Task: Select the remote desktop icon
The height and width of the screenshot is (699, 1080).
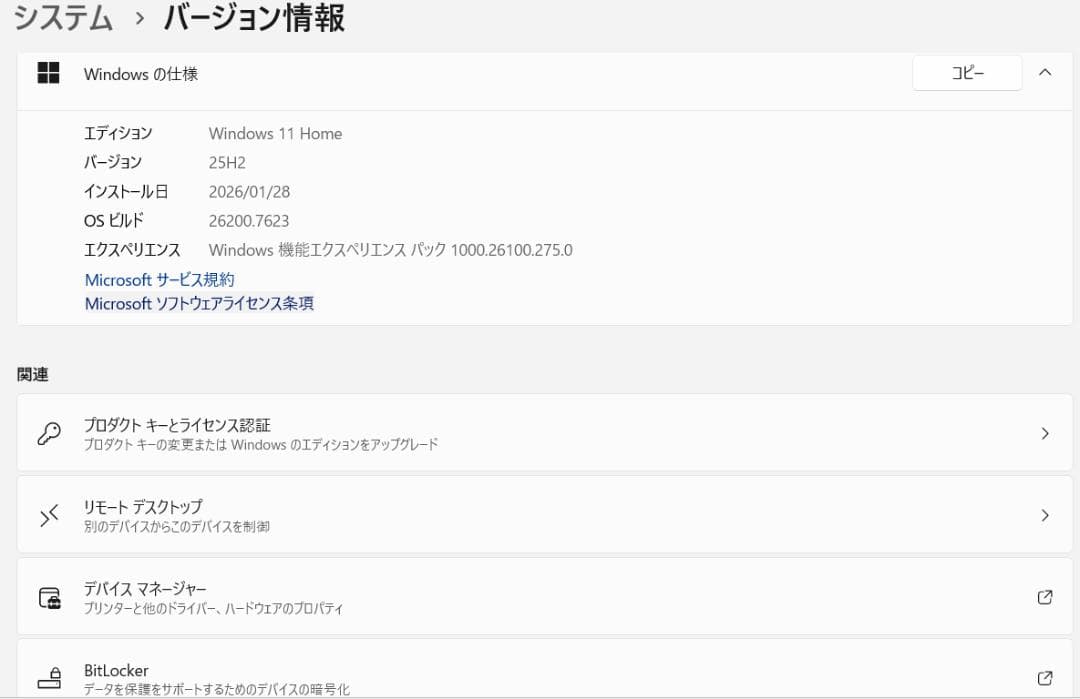Action: click(50, 513)
